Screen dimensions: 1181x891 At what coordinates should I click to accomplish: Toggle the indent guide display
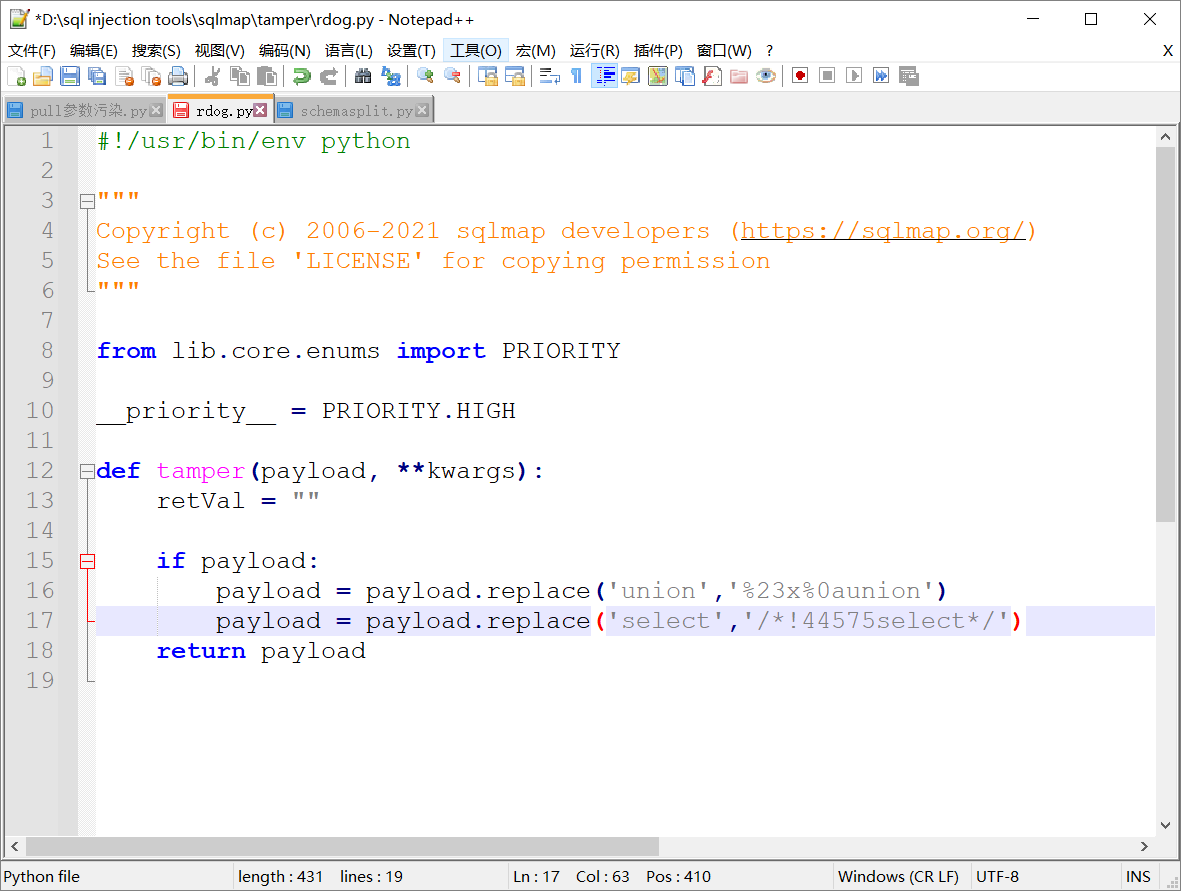(605, 76)
